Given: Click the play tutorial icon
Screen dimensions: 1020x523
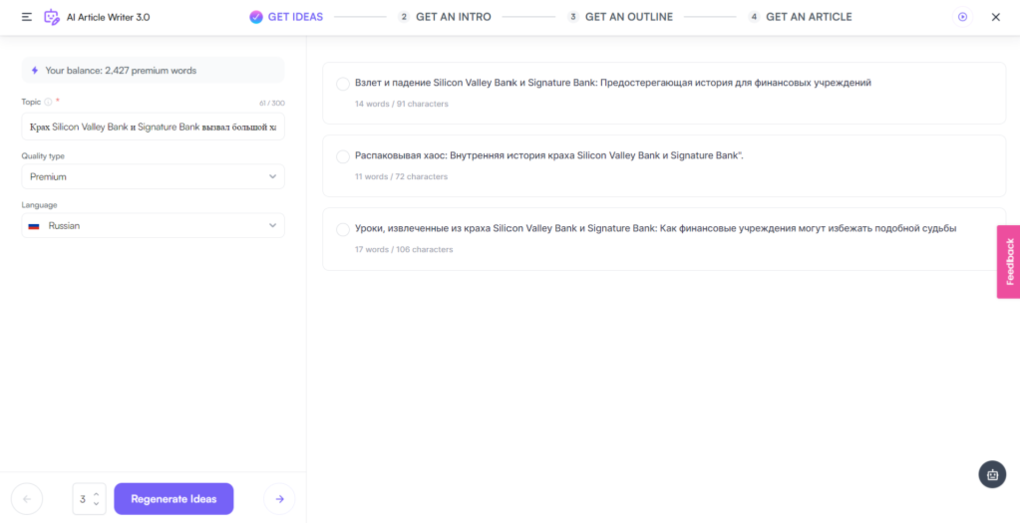Looking at the screenshot, I should tap(962, 17).
